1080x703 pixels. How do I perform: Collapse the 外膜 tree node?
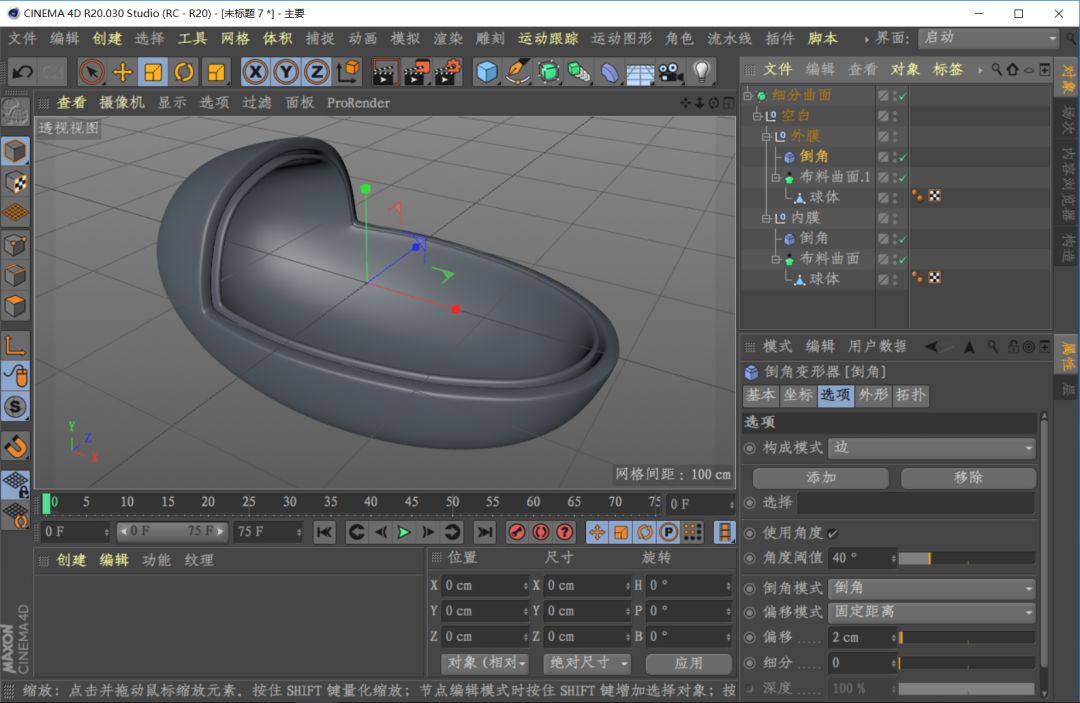pyautogui.click(x=768, y=136)
